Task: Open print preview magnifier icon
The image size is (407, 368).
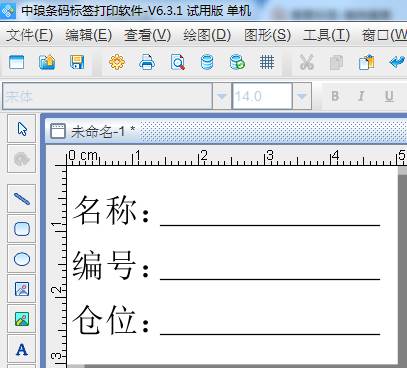Action: point(177,62)
